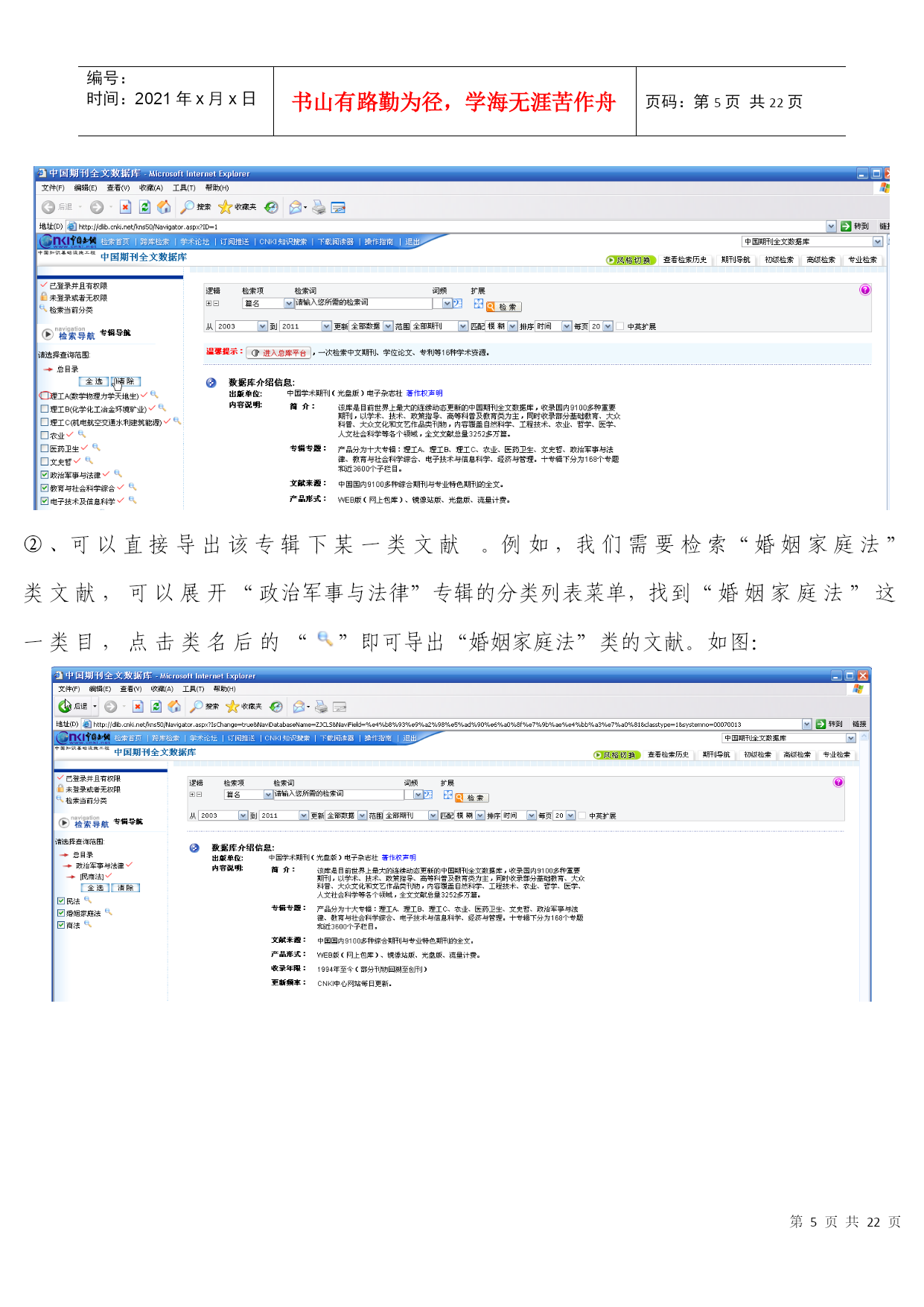Click the magnifier icon beside 农业 in upper window
Screen dimensions: 924x1307
pyautogui.click(x=82, y=434)
